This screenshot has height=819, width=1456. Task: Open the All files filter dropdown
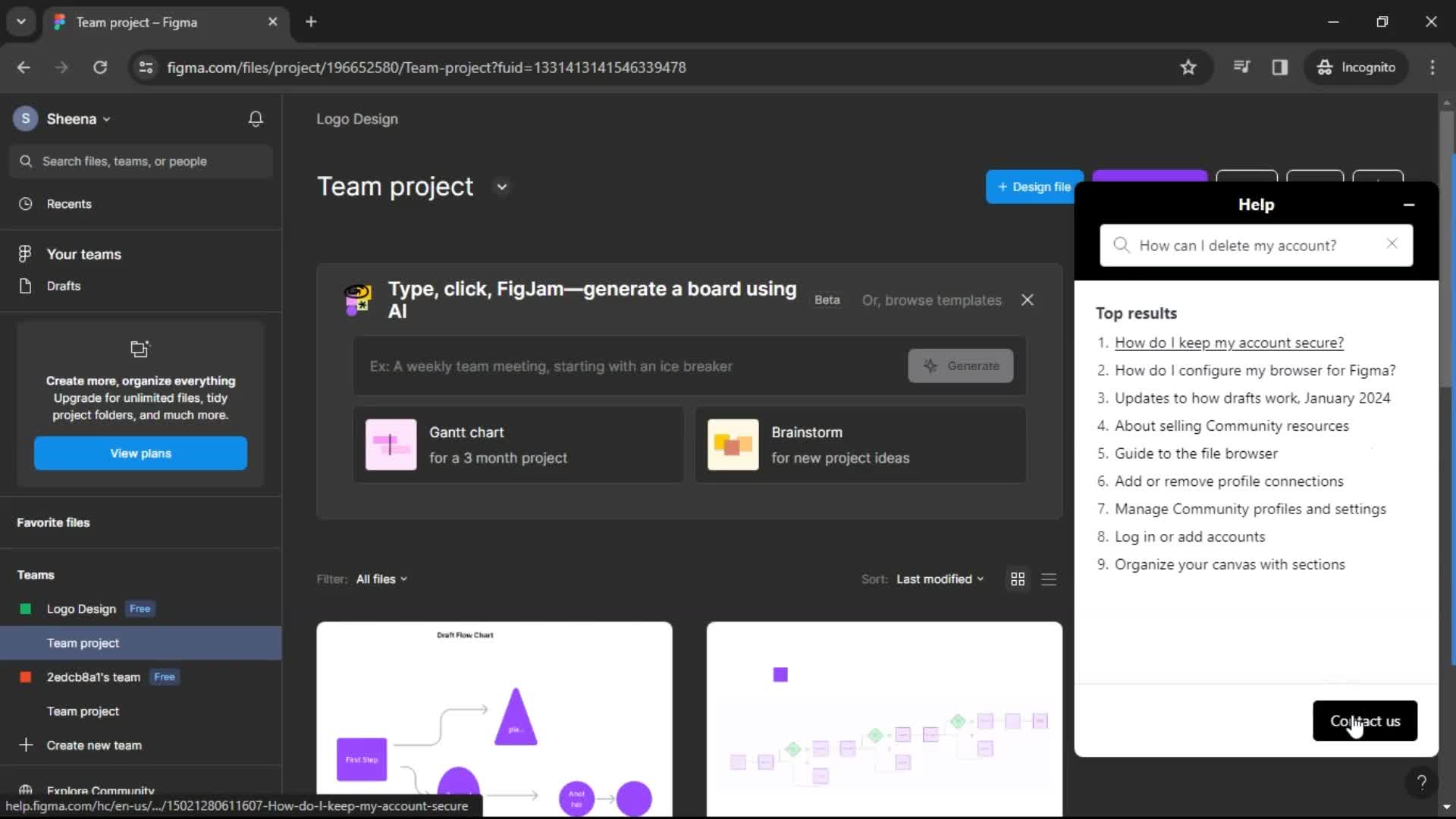382,579
